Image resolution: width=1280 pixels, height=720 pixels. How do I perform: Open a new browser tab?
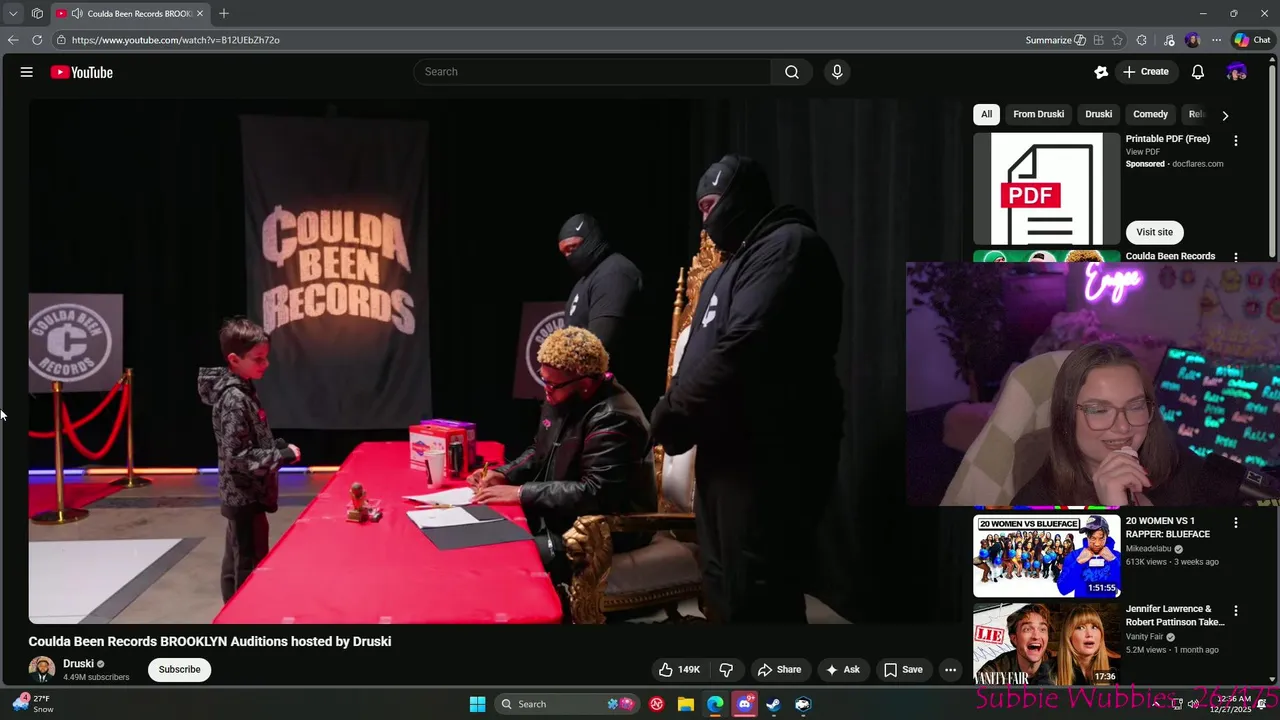[224, 13]
